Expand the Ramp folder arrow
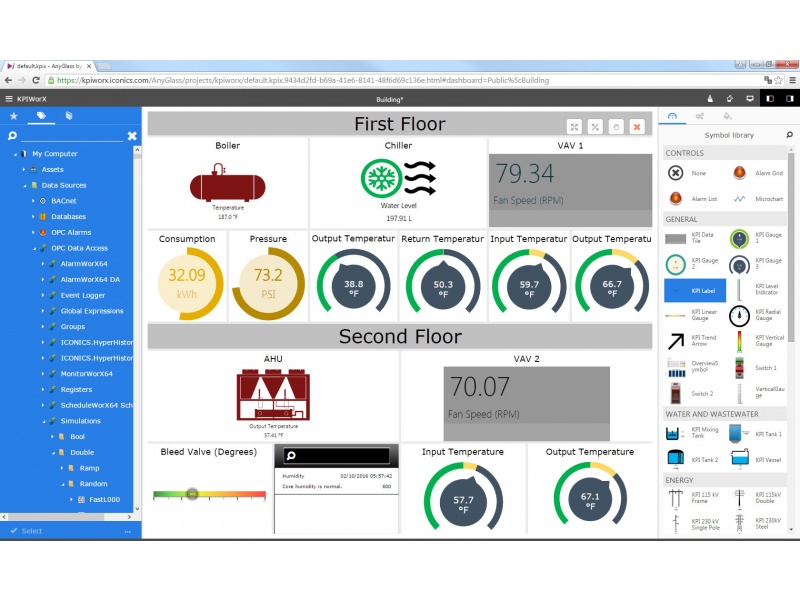The width and height of the screenshot is (800, 600). pyautogui.click(x=62, y=468)
